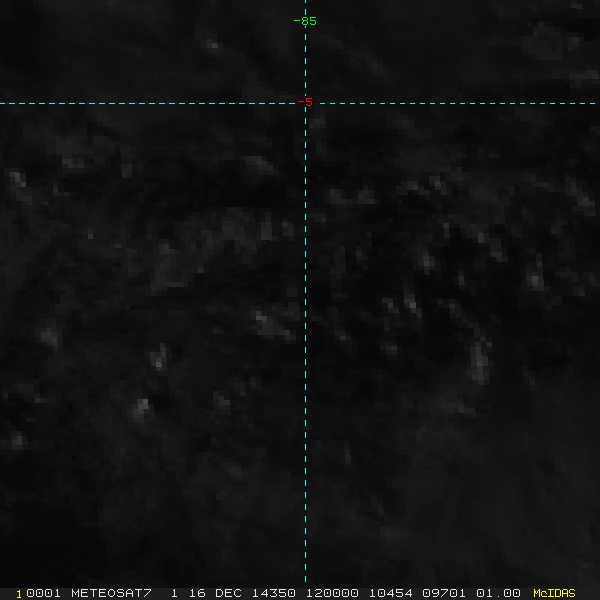Click the yellow McIDAS label
The height and width of the screenshot is (600, 600).
pyautogui.click(x=554, y=593)
